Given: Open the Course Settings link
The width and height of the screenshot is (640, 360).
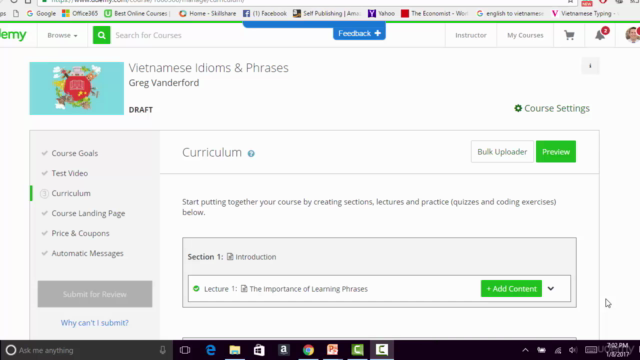Looking at the screenshot, I should 557,108.
